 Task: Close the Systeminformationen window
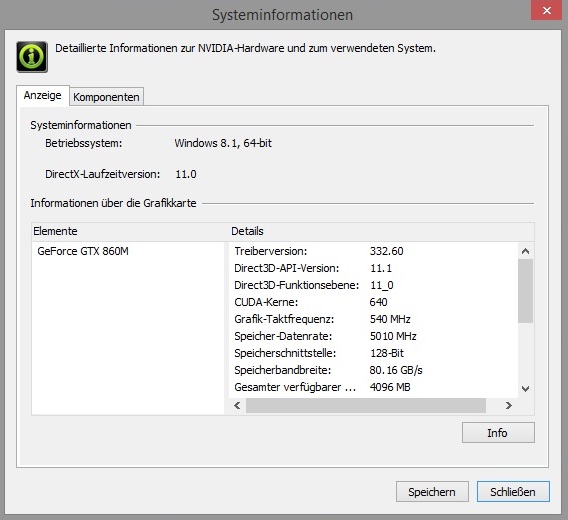click(546, 11)
